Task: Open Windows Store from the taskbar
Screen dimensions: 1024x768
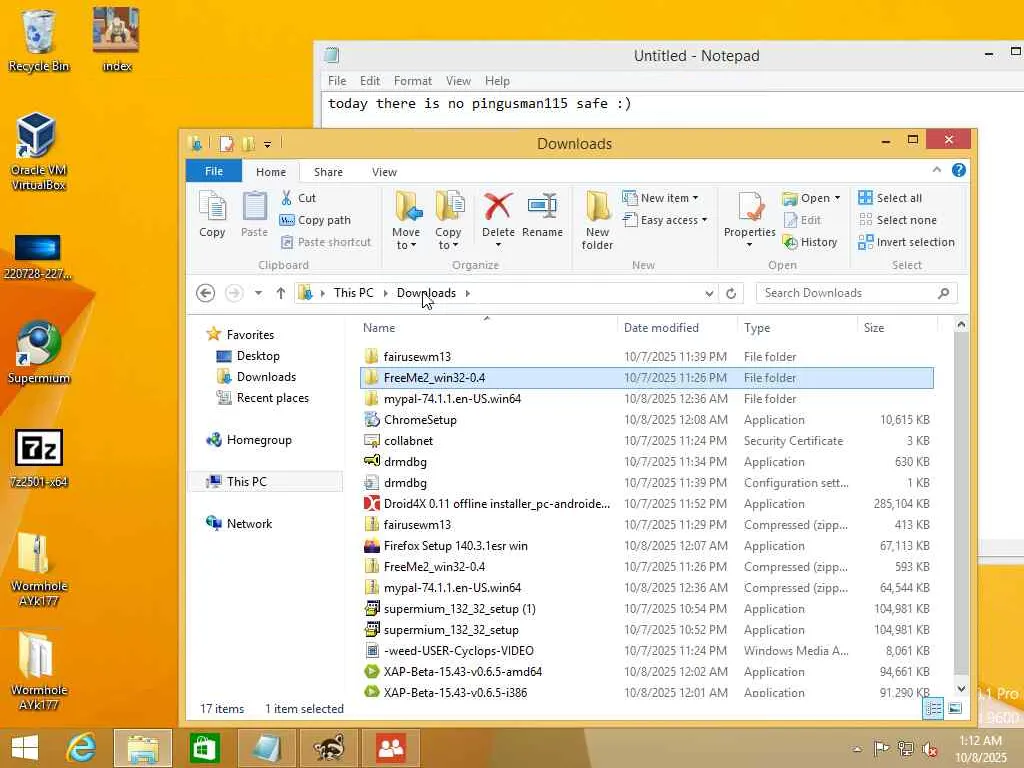Action: 204,748
